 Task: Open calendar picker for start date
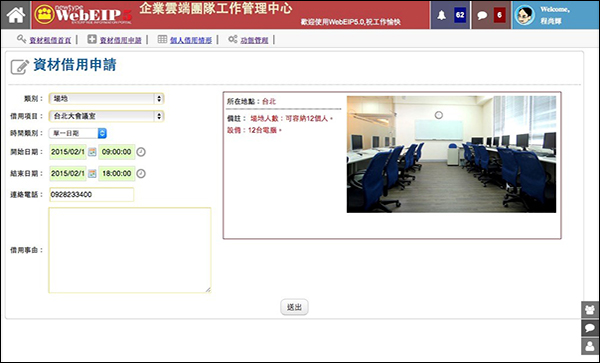click(x=92, y=152)
